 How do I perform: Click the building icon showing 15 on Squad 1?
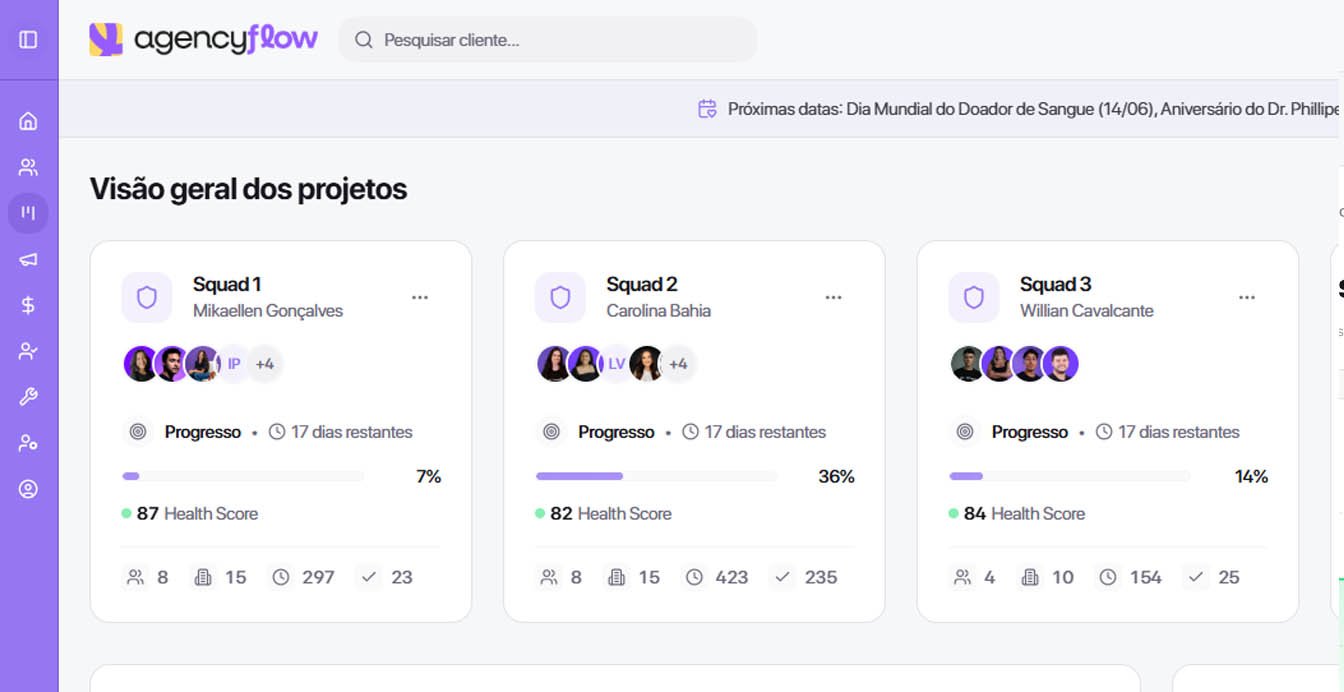tap(203, 577)
